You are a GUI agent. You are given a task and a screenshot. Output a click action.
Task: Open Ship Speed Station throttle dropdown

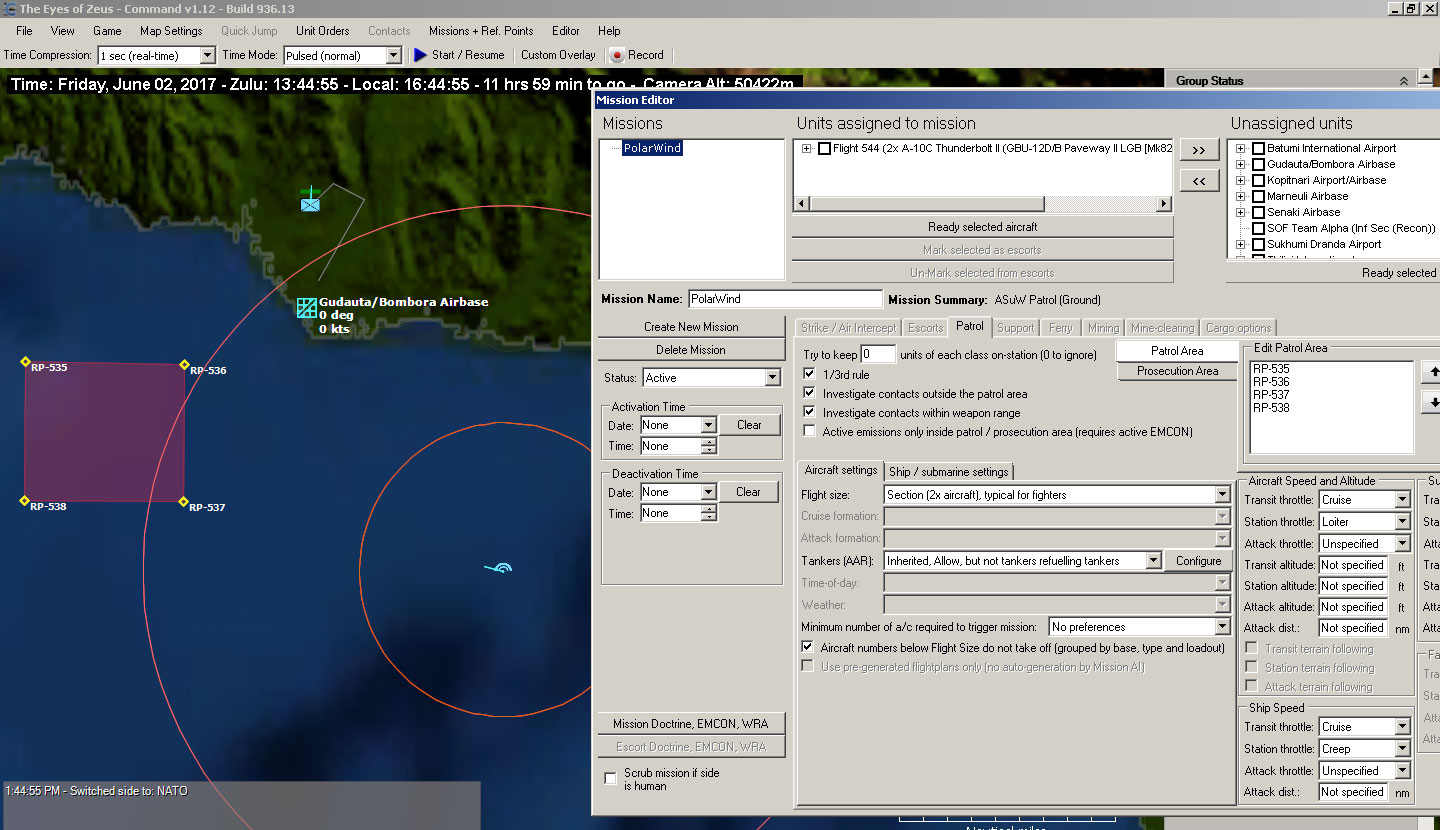coord(1402,749)
